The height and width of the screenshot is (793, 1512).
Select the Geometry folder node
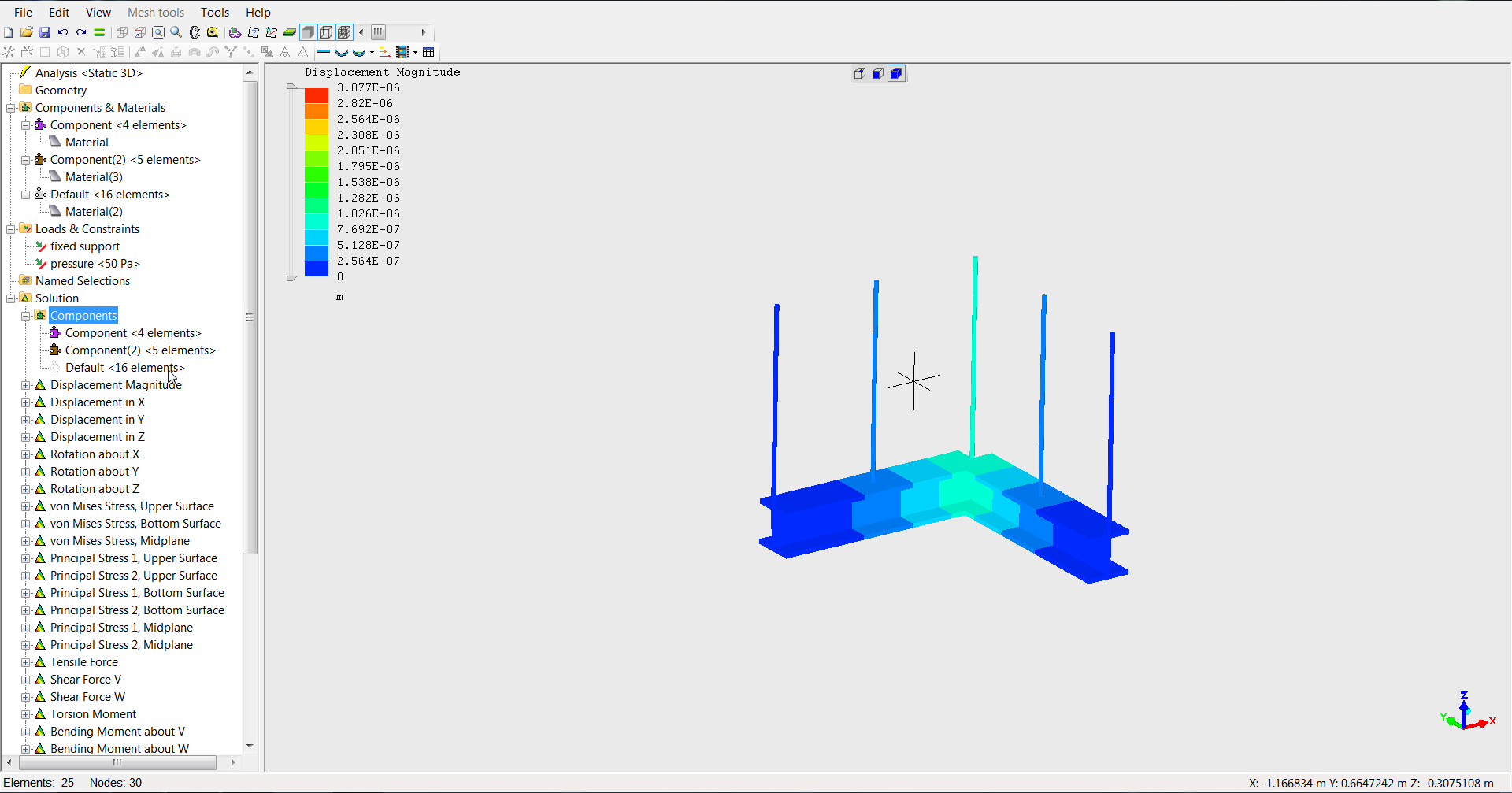point(61,91)
